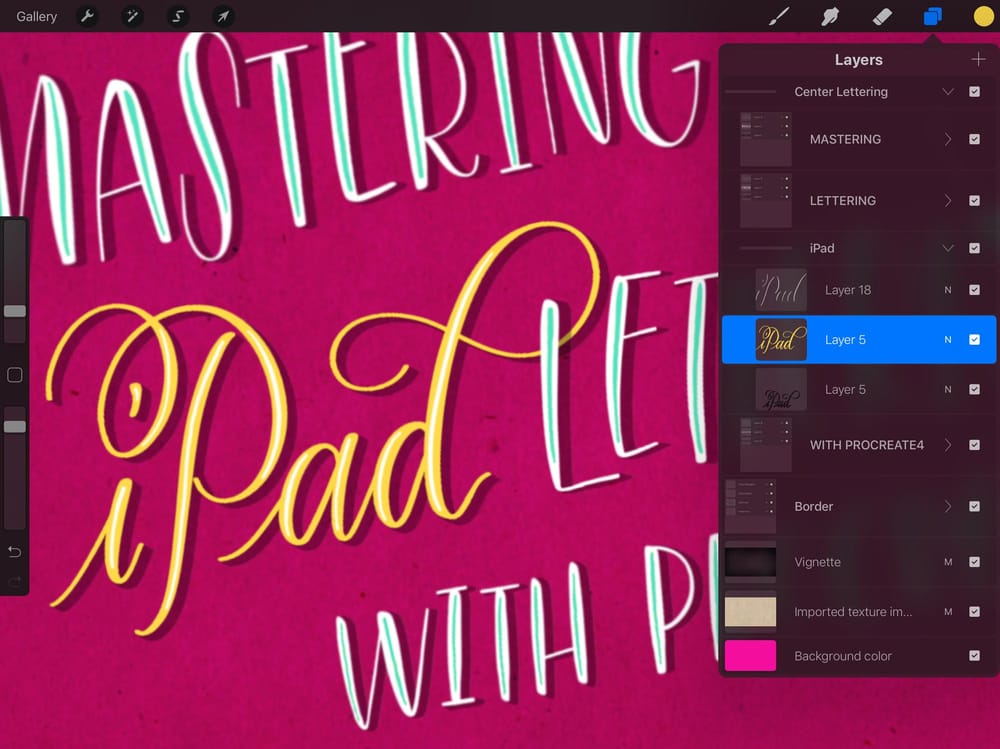Click the brush size slider handle
This screenshot has width=1000, height=749.
[x=15, y=311]
